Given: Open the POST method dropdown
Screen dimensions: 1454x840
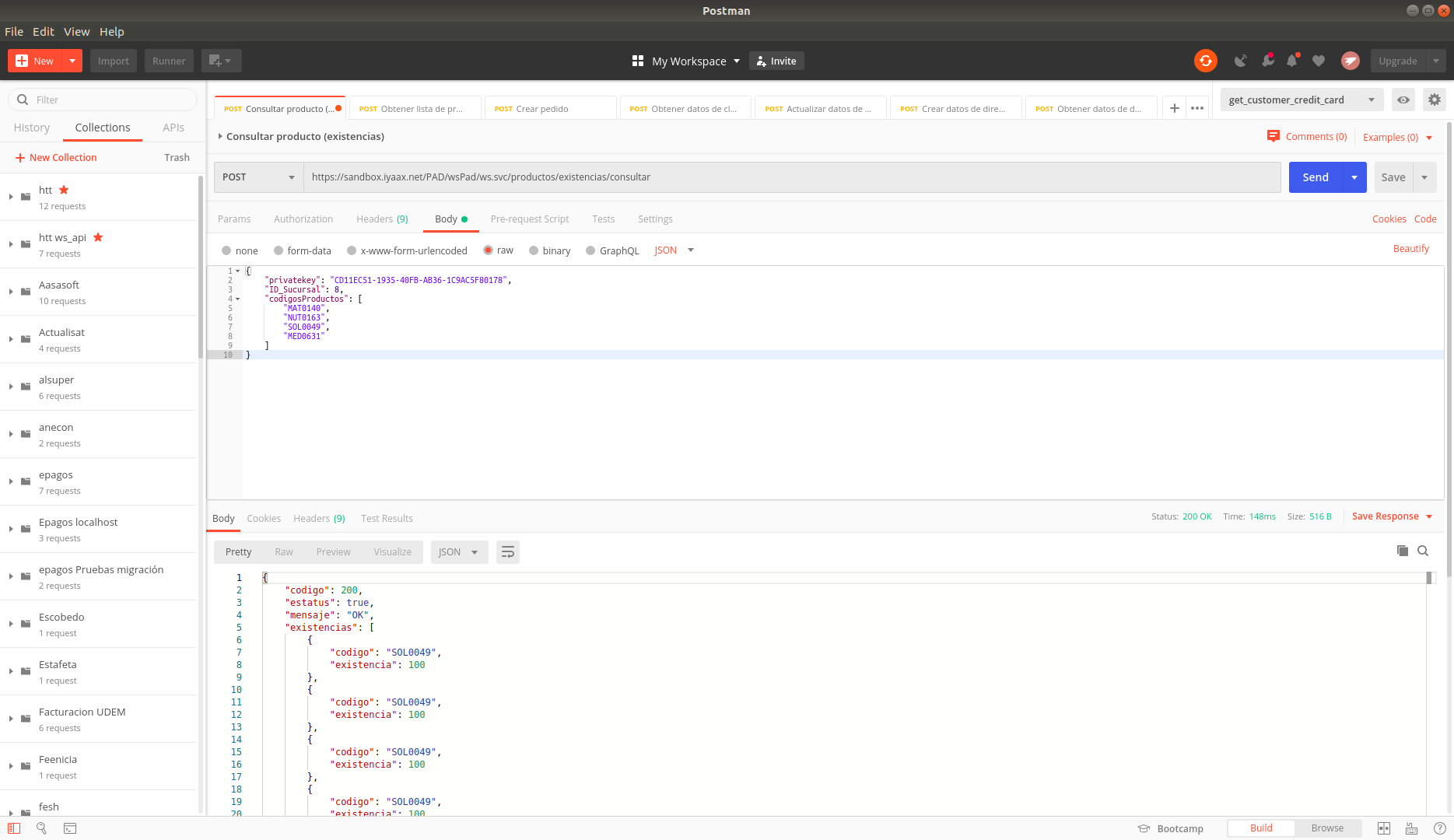Looking at the screenshot, I should (x=258, y=177).
